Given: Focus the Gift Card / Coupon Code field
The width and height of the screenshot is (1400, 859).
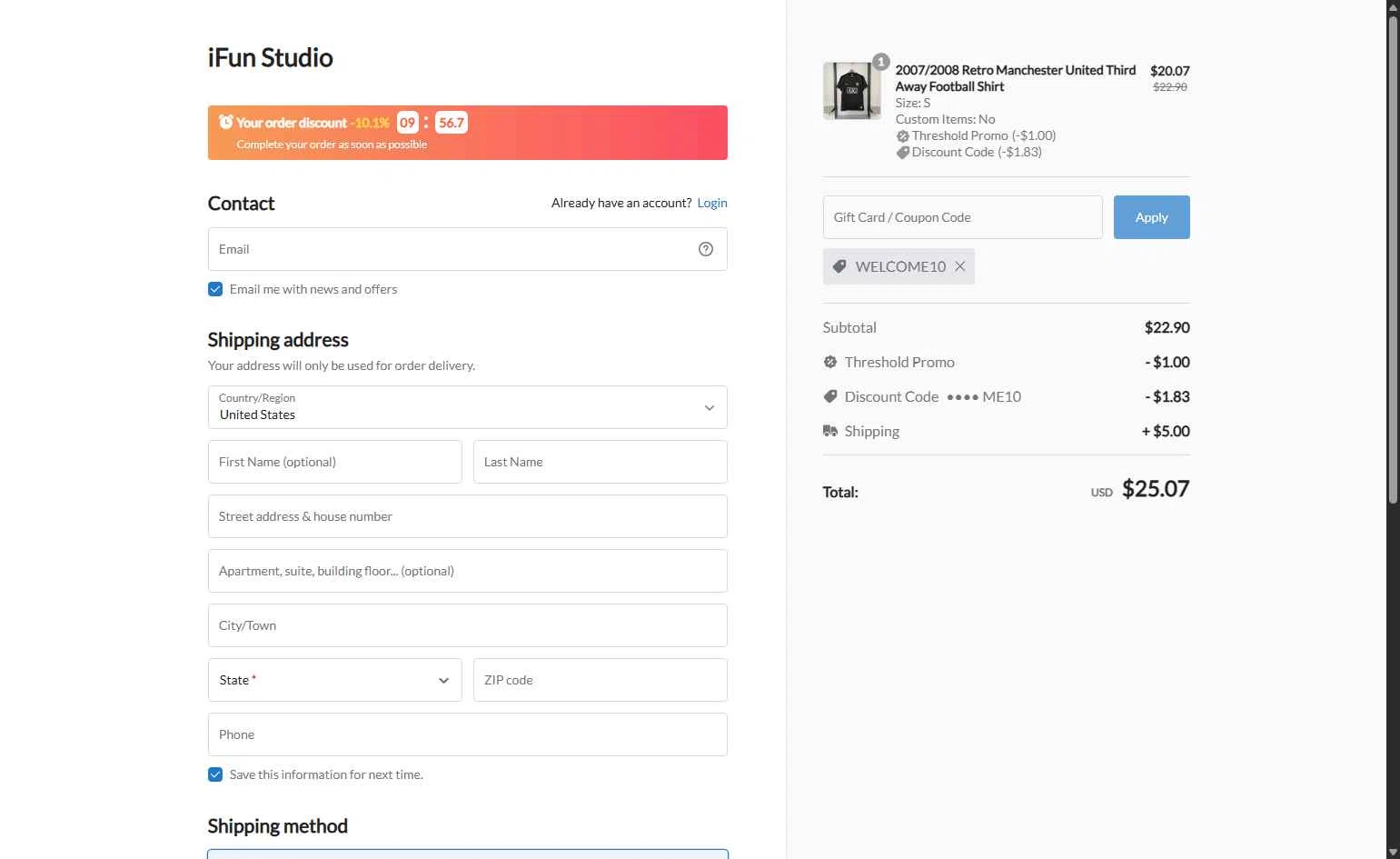Looking at the screenshot, I should click(963, 217).
